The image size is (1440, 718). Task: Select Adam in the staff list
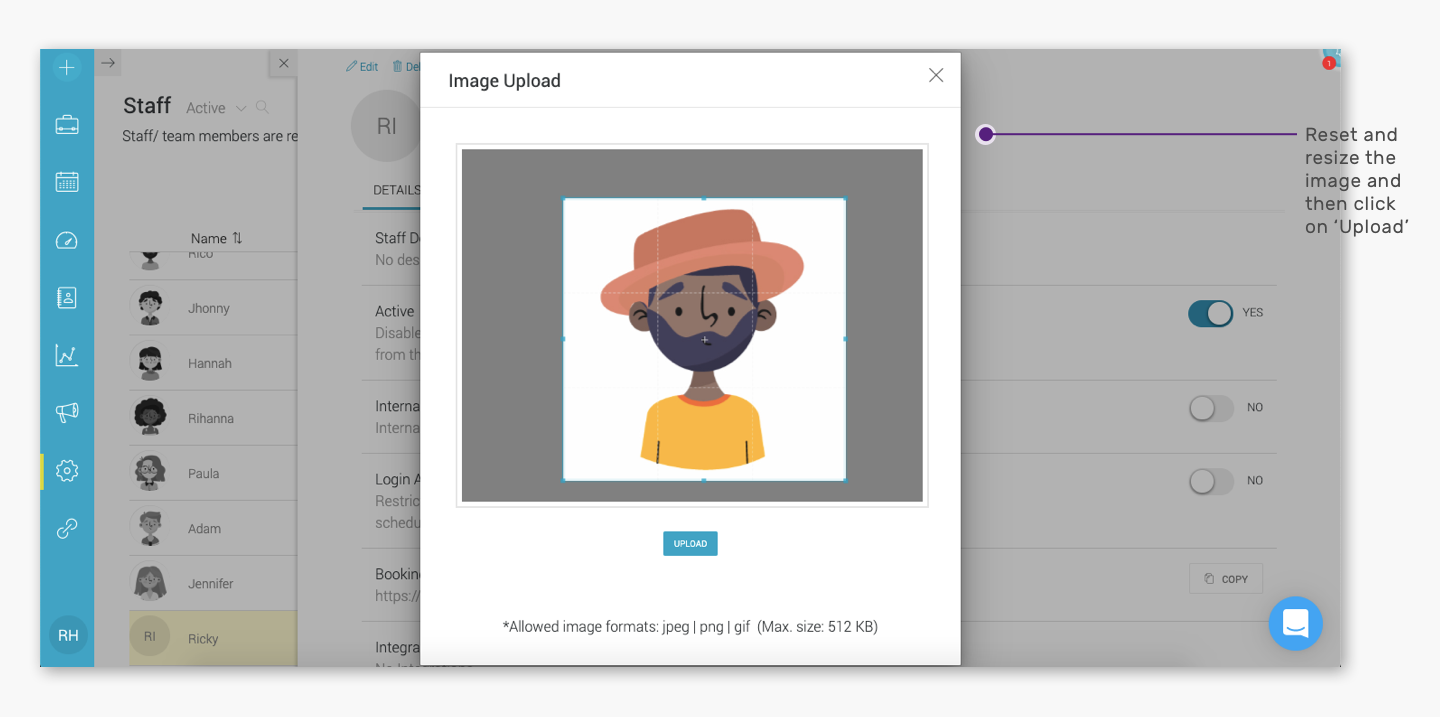click(213, 528)
